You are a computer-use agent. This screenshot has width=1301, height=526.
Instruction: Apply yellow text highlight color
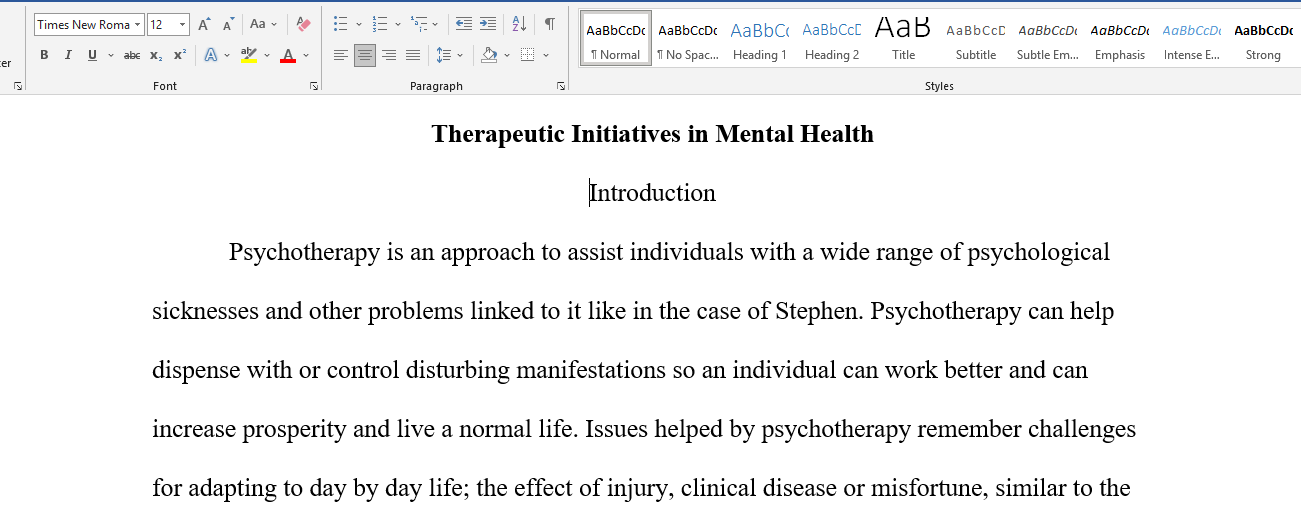[249, 55]
